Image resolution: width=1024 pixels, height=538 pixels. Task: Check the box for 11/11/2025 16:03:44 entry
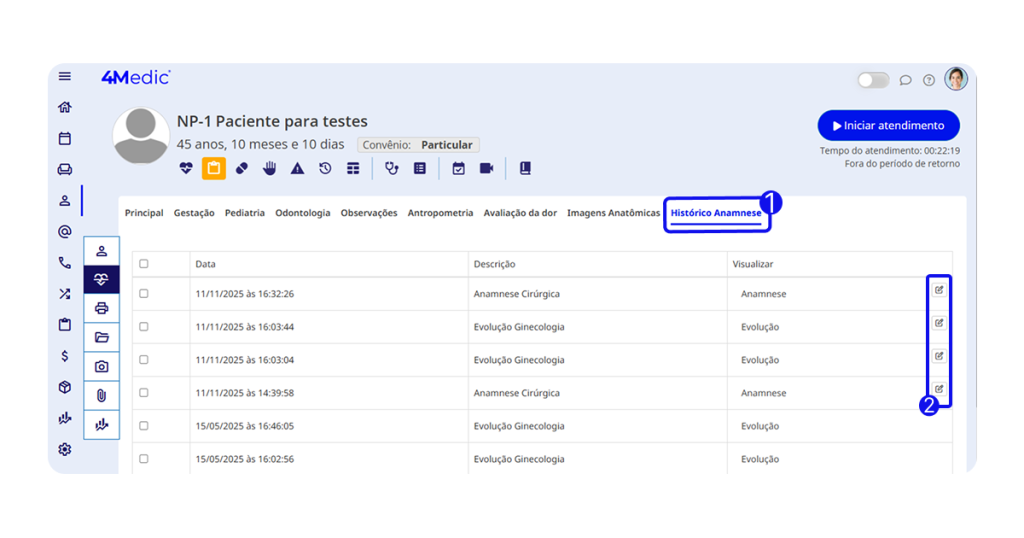144,327
